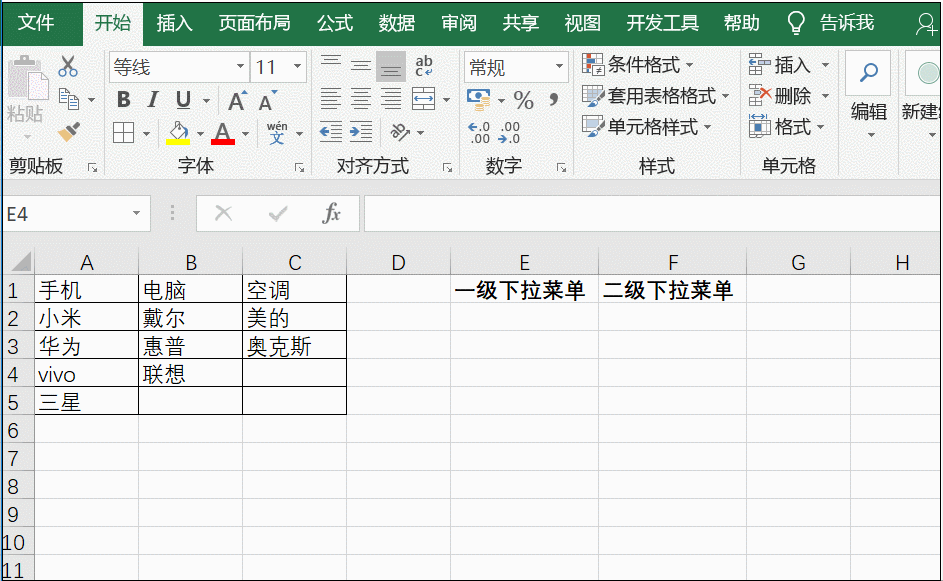Click the fx insert function button
Viewport: 943px width, 581px height.
coord(331,213)
